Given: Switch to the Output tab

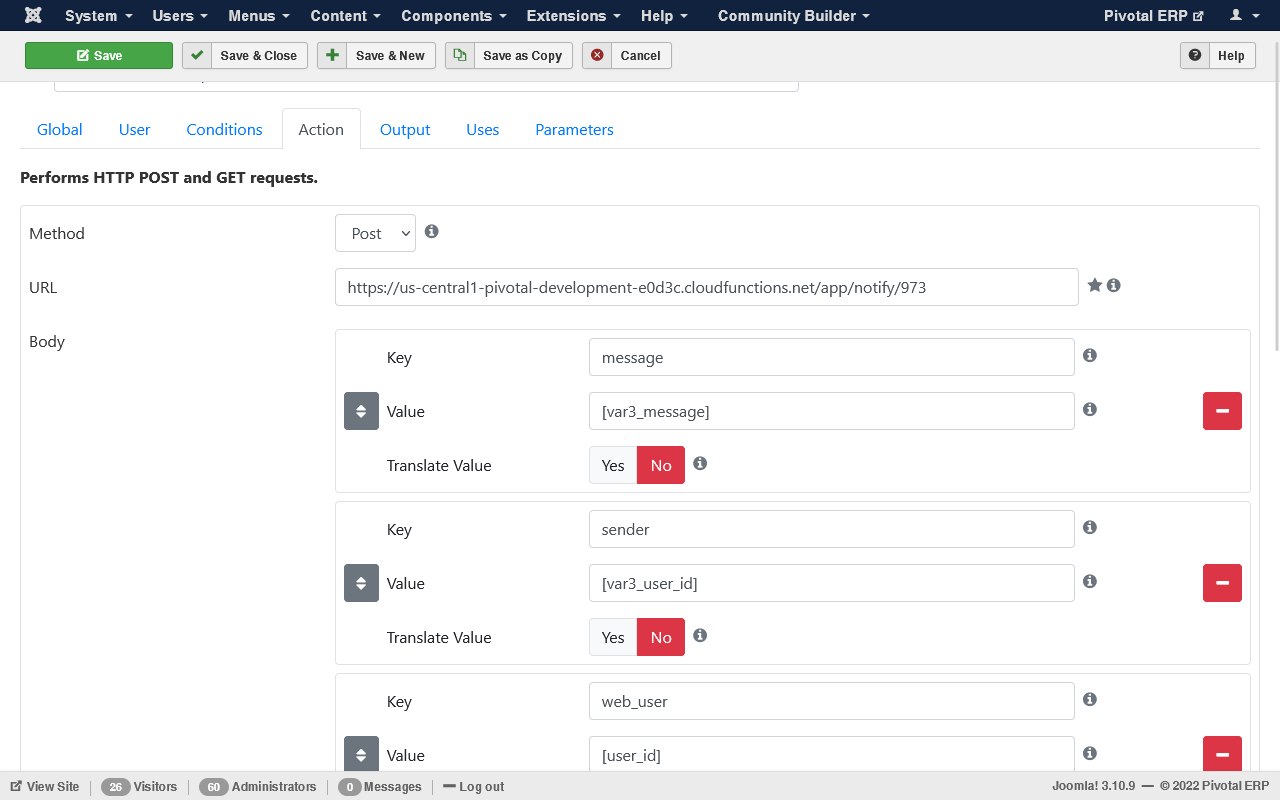Looking at the screenshot, I should (x=405, y=129).
